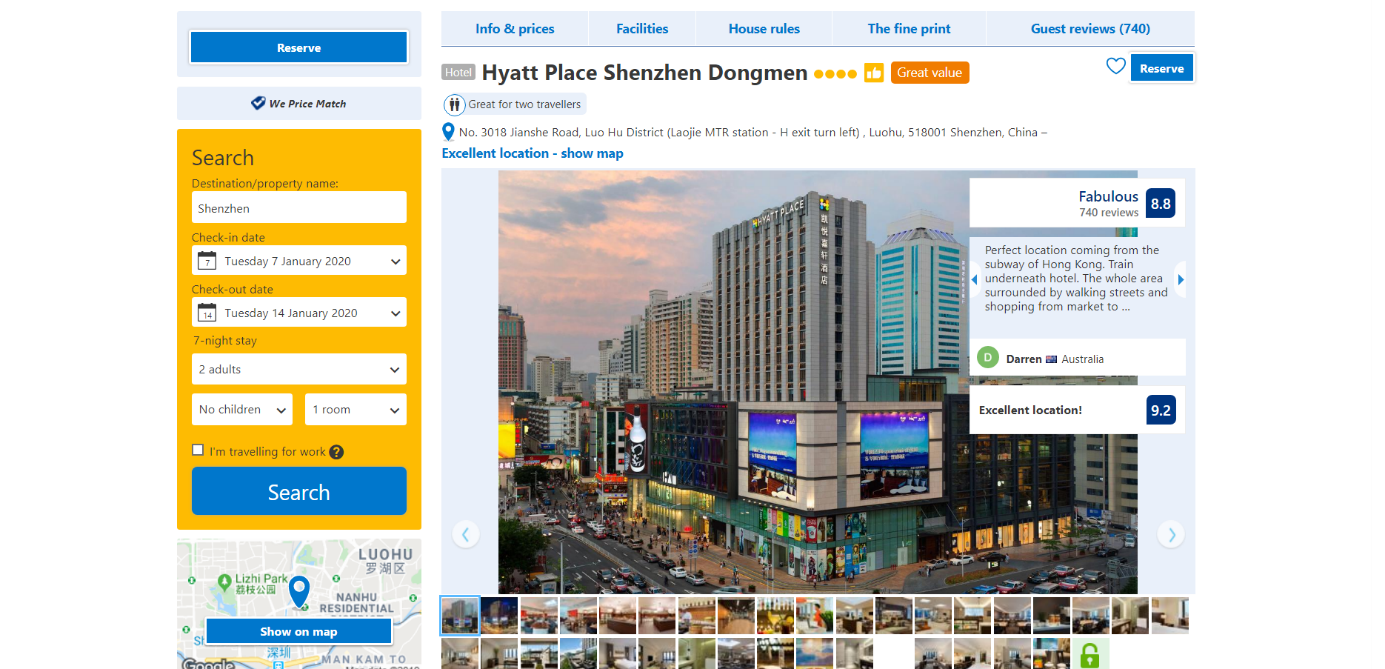The image size is (1385, 669).
Task: Click the Hyatt Place Shenzhen Dongmen title
Action: tap(645, 73)
